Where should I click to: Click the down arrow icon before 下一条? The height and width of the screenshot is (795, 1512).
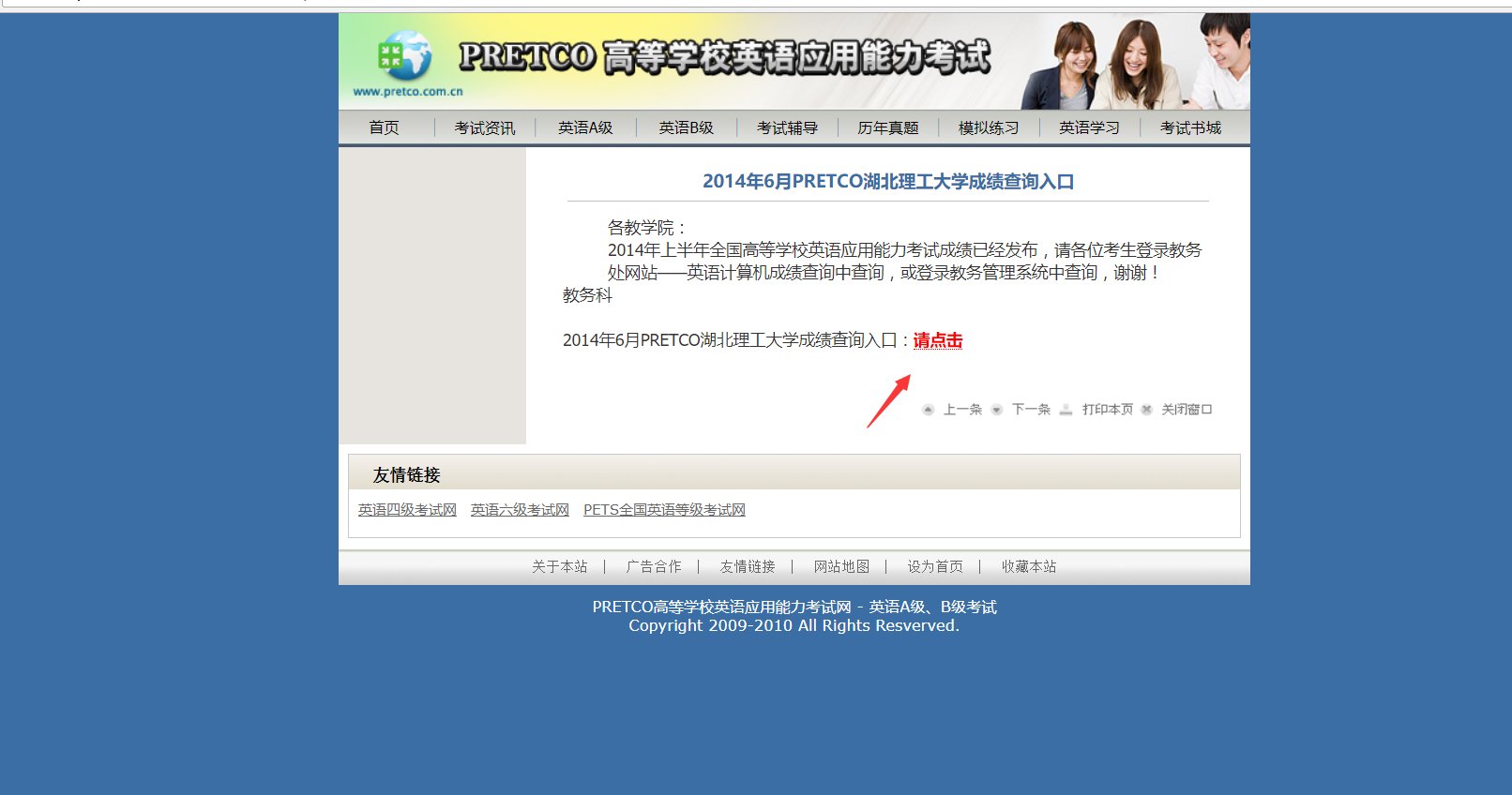(x=997, y=410)
